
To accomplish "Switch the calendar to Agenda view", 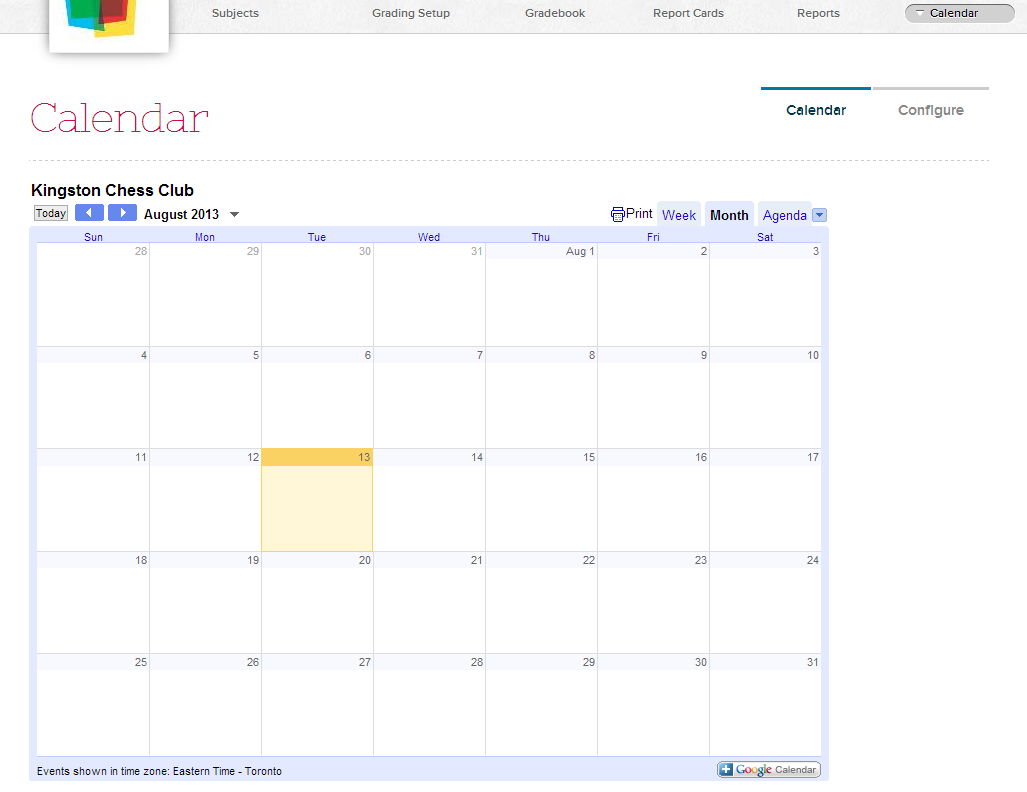I will tap(784, 214).
